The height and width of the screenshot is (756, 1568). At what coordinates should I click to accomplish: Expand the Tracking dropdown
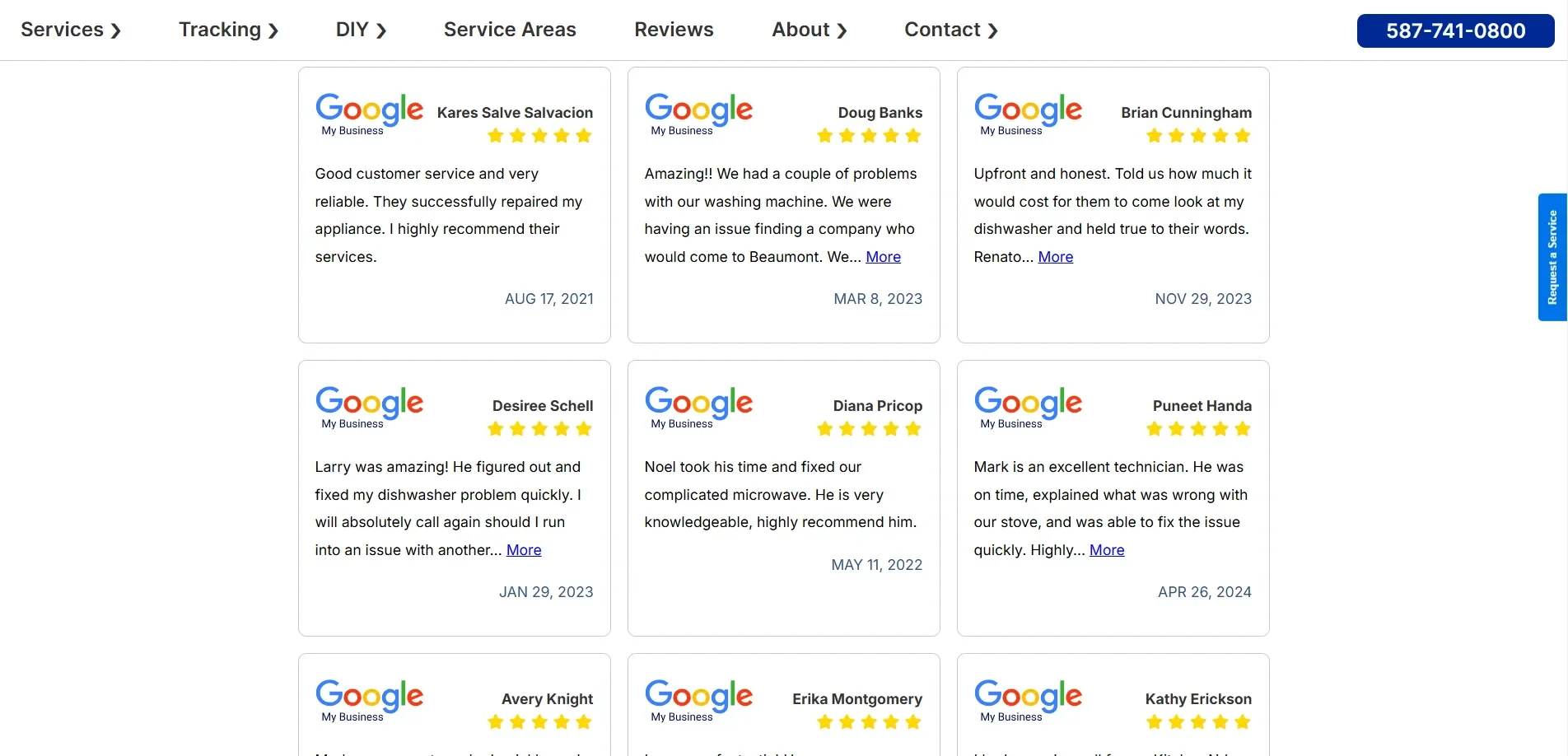[x=229, y=30]
